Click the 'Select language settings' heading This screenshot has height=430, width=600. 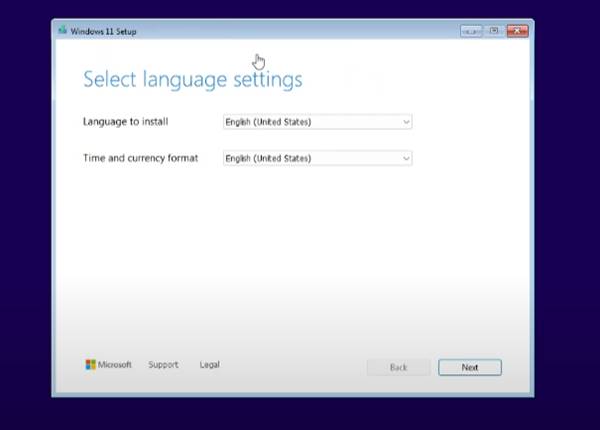193,80
